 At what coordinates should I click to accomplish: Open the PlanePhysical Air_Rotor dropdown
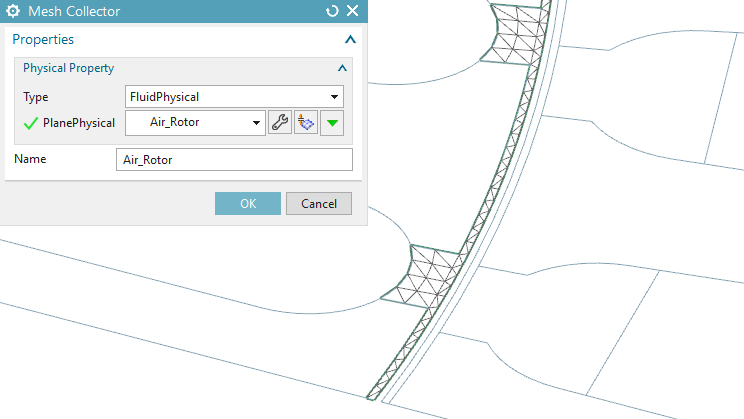coord(194,123)
